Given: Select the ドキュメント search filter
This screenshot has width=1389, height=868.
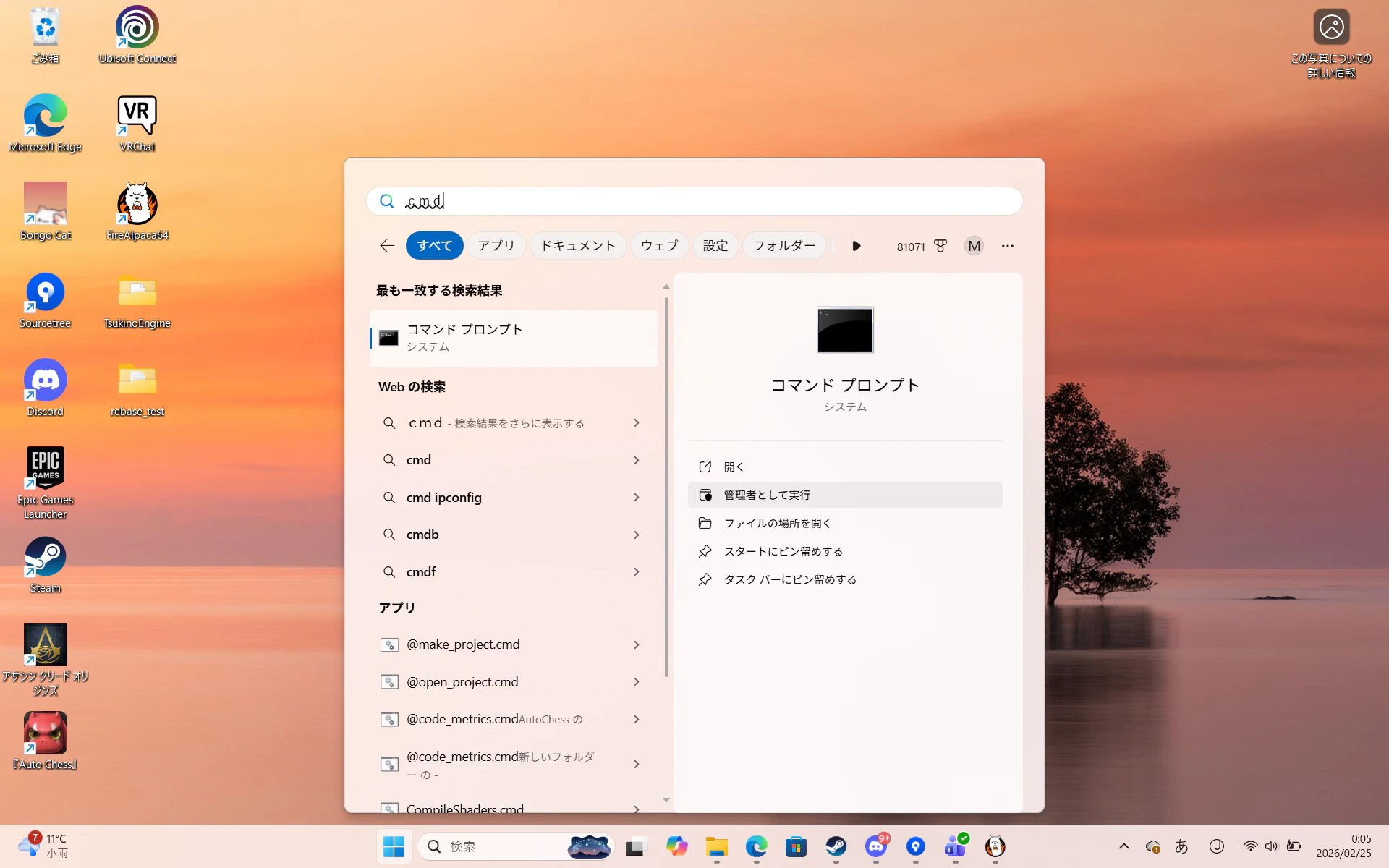Looking at the screenshot, I should [x=577, y=246].
